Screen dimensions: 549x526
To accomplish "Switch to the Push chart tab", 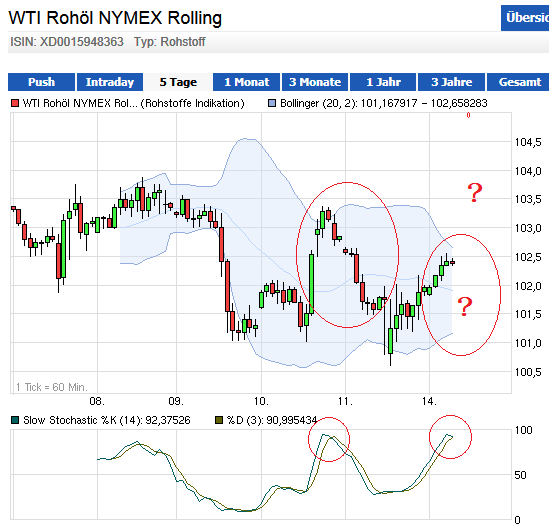I will coord(41,82).
